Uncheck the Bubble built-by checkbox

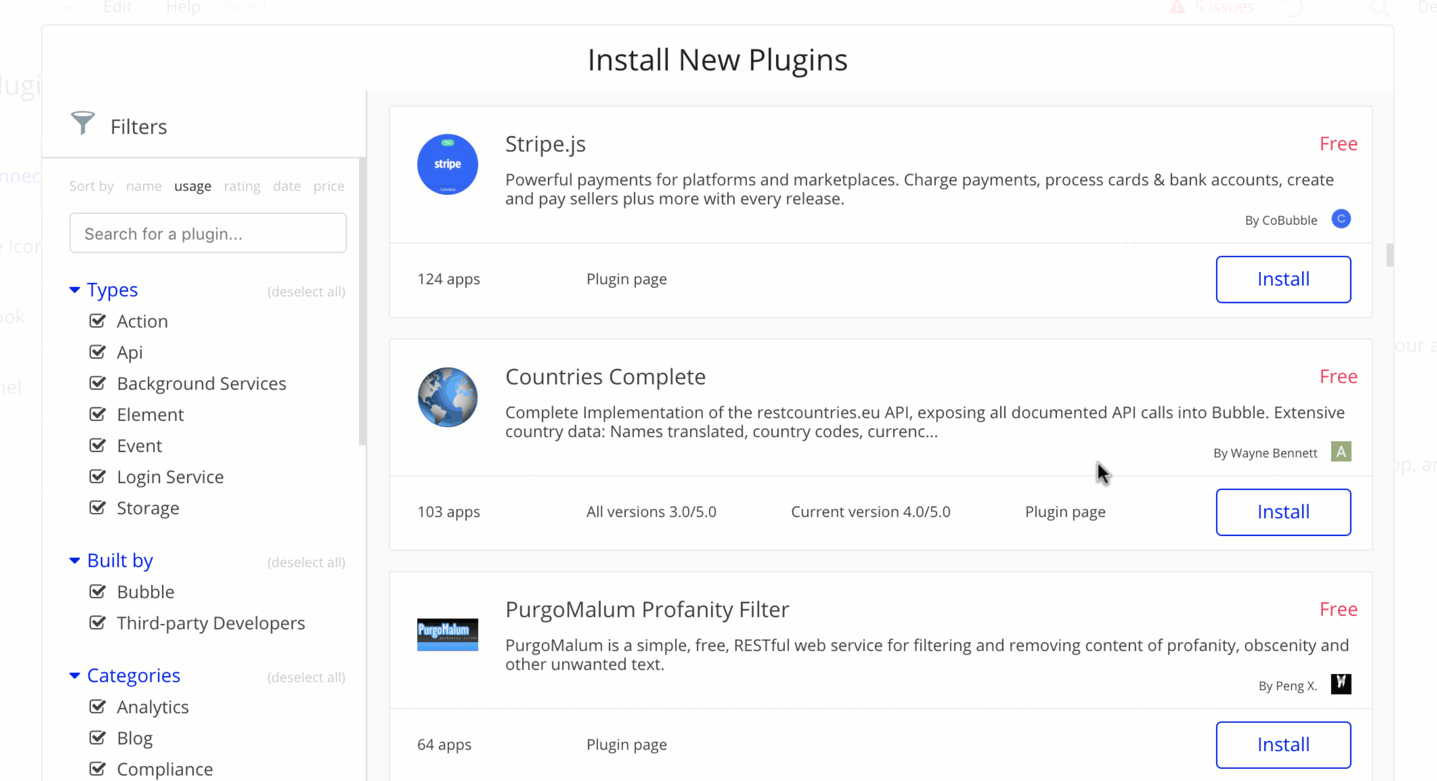coord(97,591)
